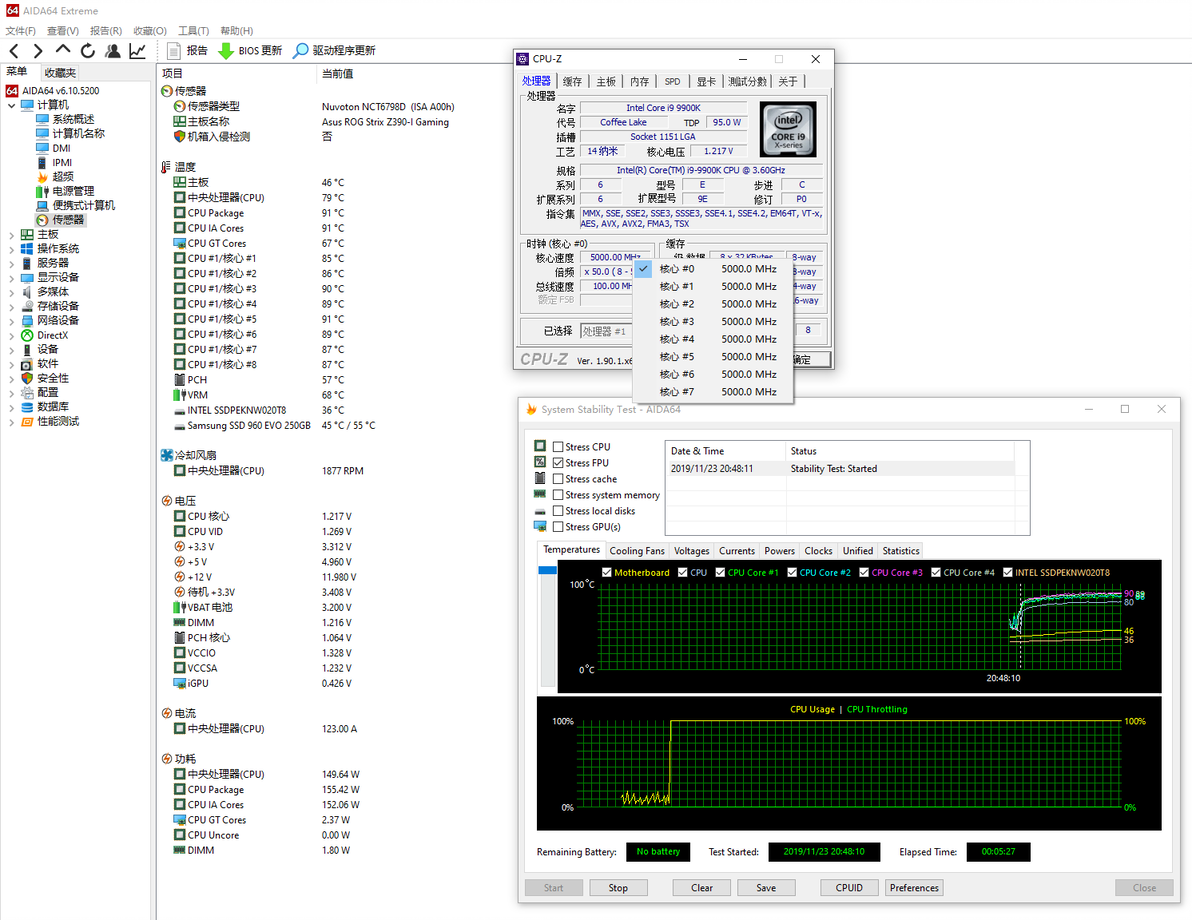
Task: Click 驱动程序更新 driver update button
Action: pyautogui.click(x=334, y=51)
